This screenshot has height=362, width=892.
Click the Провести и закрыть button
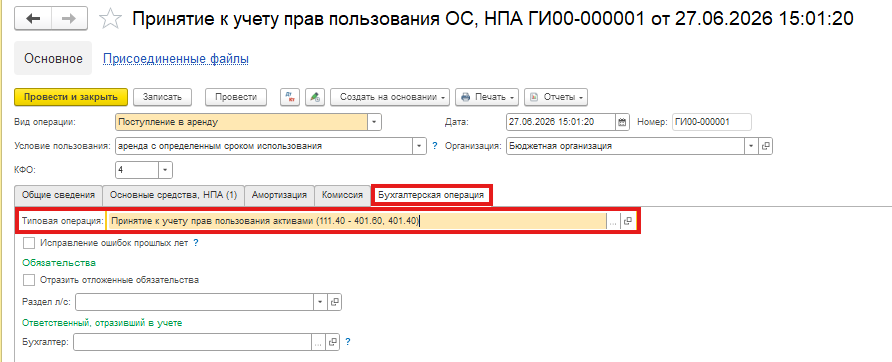[x=71, y=97]
